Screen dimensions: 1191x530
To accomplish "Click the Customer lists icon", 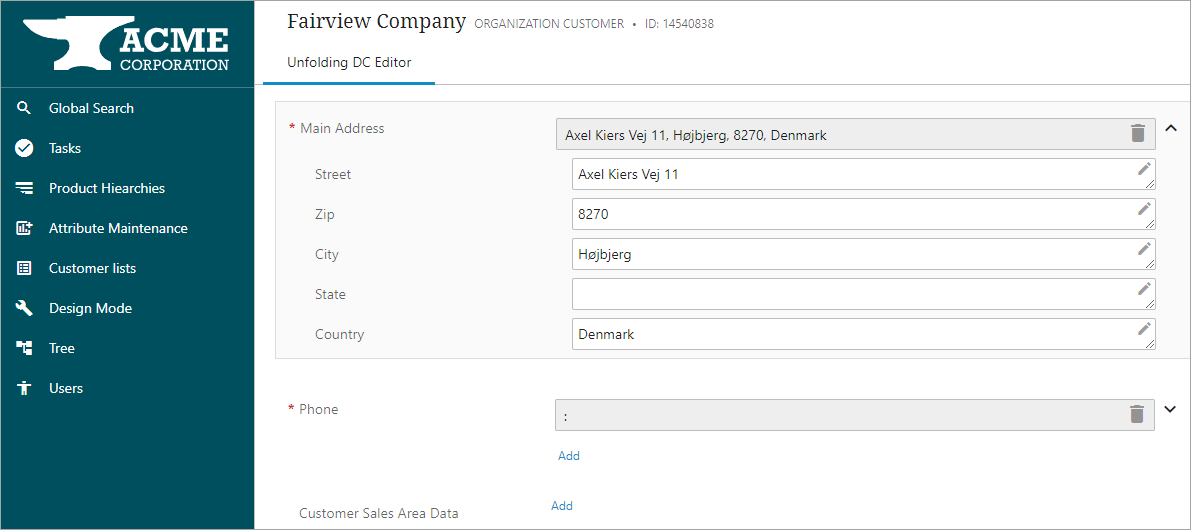I will tap(25, 268).
